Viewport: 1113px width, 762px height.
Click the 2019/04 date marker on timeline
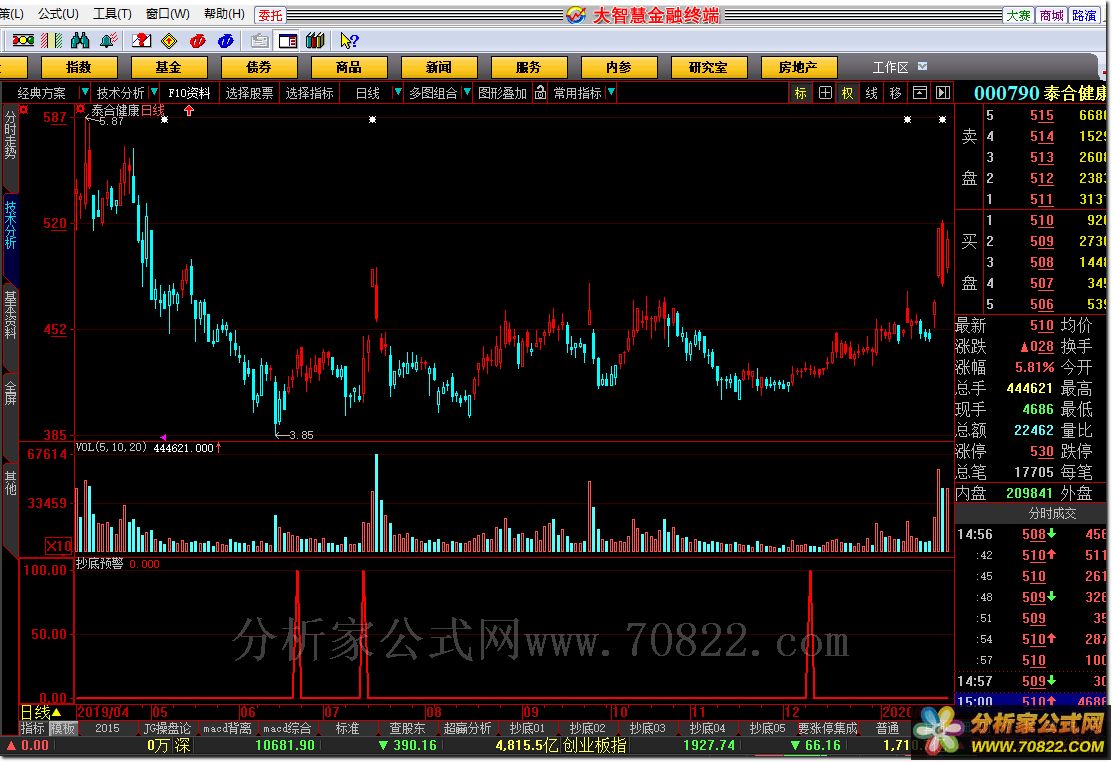pos(103,712)
